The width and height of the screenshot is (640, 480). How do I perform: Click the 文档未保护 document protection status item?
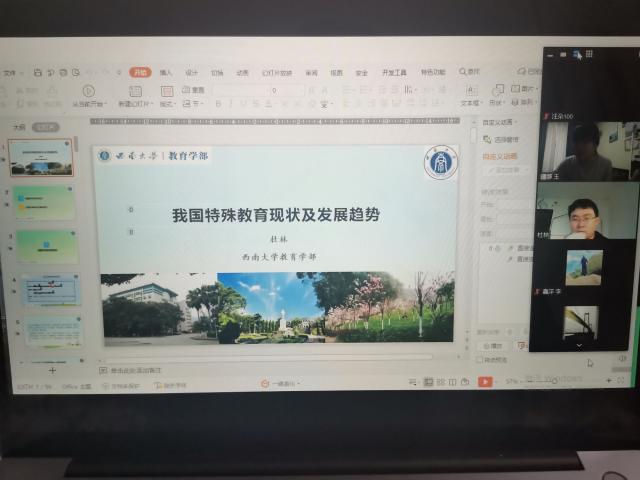pos(120,386)
